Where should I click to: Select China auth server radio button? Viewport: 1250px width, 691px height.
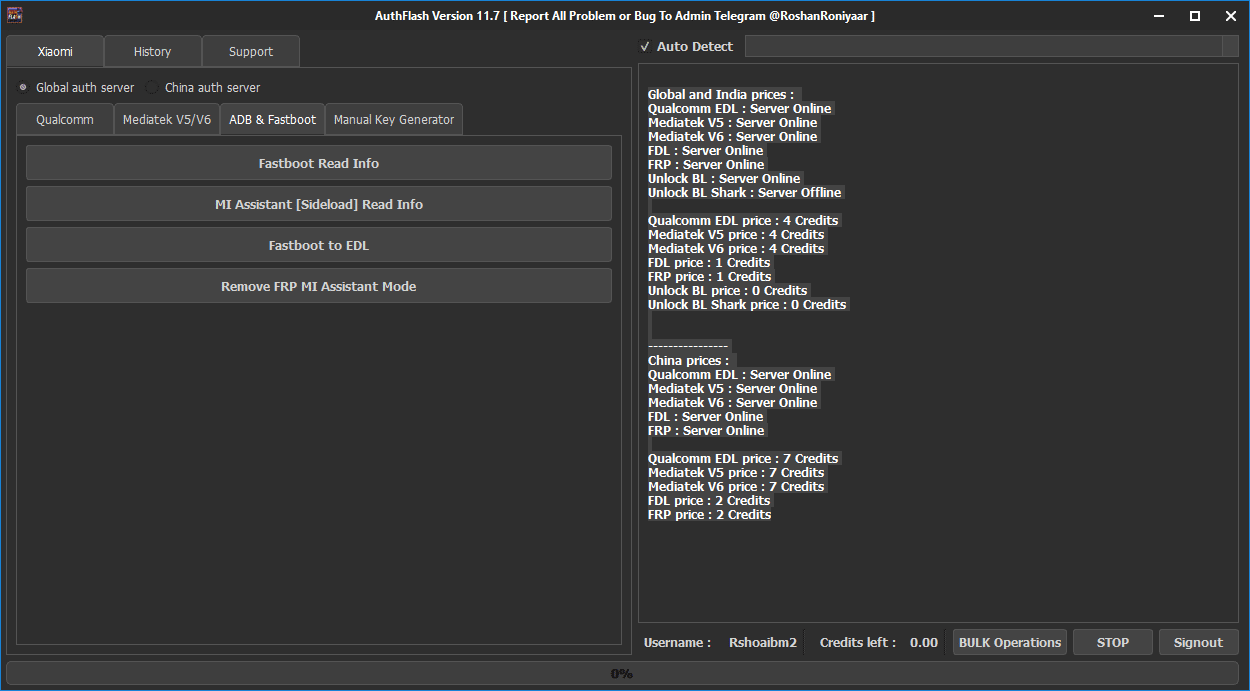click(x=152, y=88)
